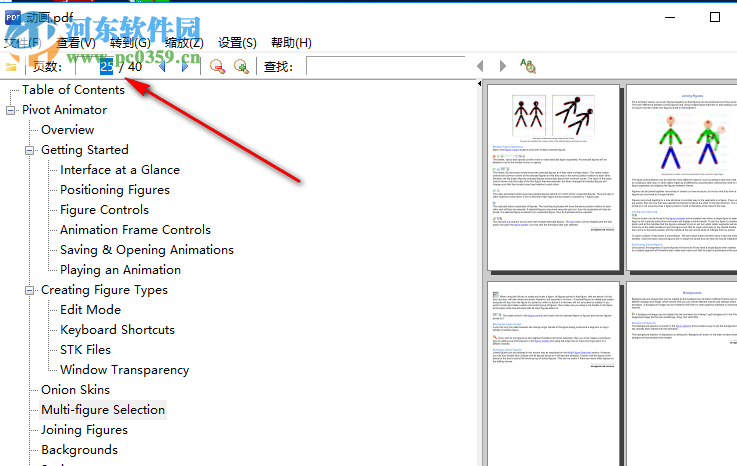Open Saving & Opening Animations bookmark
737x466 pixels.
coord(147,250)
